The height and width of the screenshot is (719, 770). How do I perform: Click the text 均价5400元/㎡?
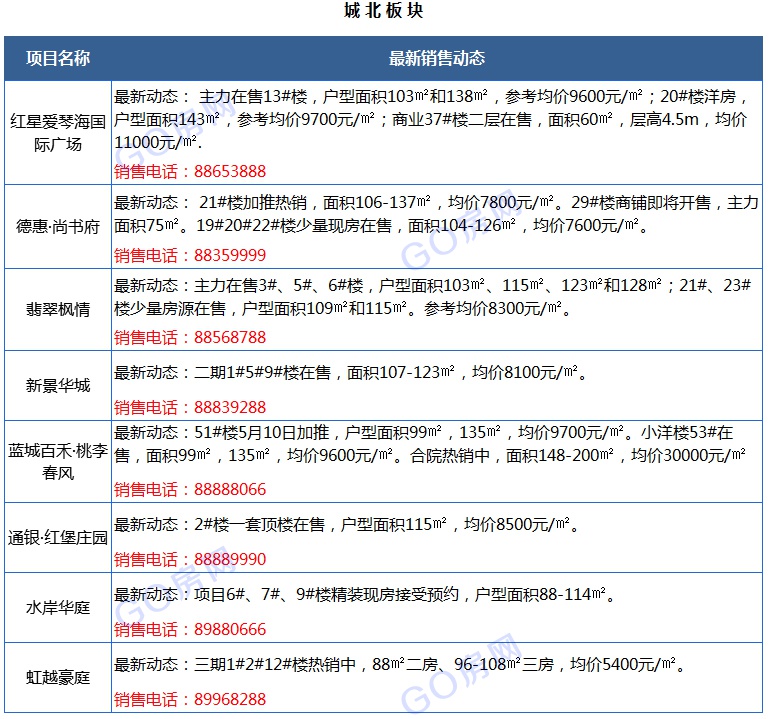(x=623, y=665)
